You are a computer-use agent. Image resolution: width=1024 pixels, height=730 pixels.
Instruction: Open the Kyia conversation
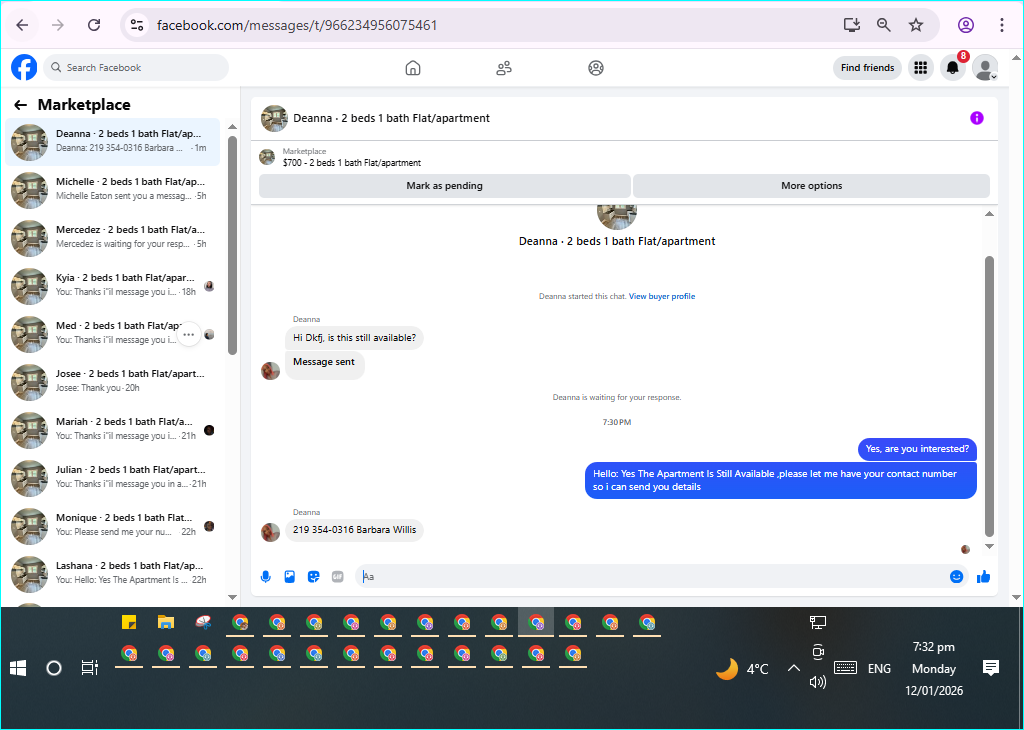pos(112,286)
